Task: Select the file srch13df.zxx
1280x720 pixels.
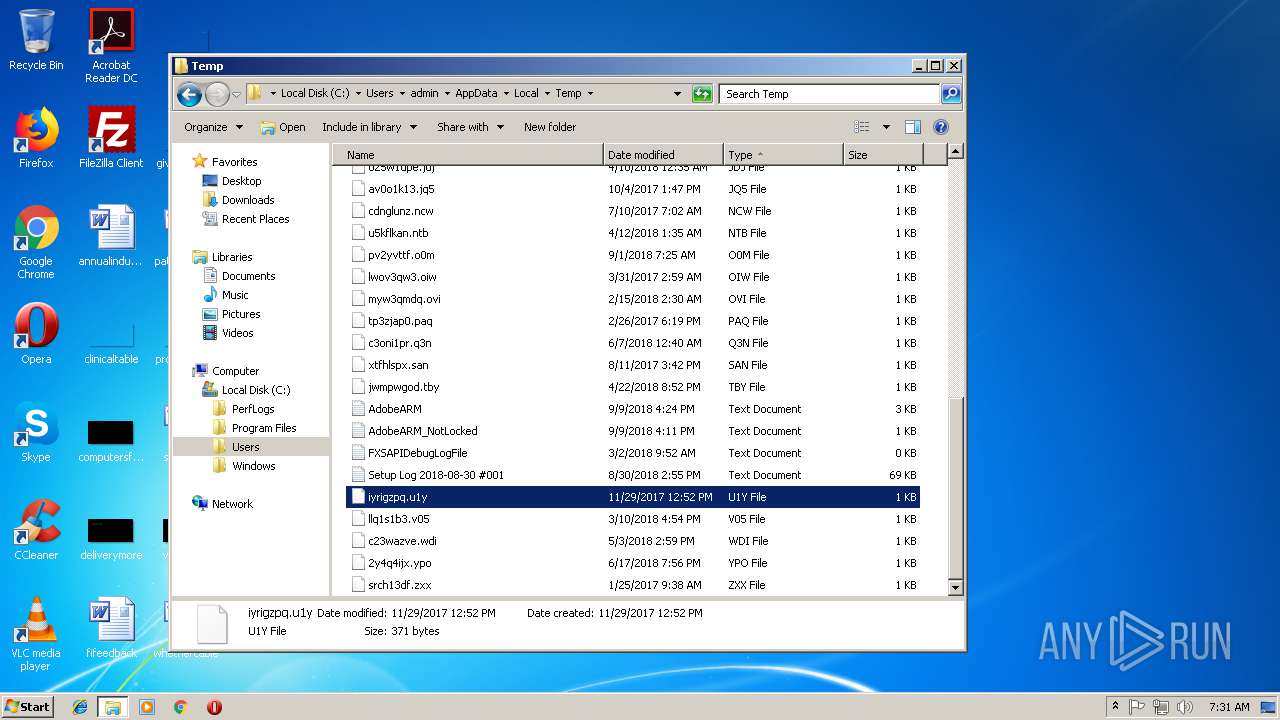Action: coord(633,585)
